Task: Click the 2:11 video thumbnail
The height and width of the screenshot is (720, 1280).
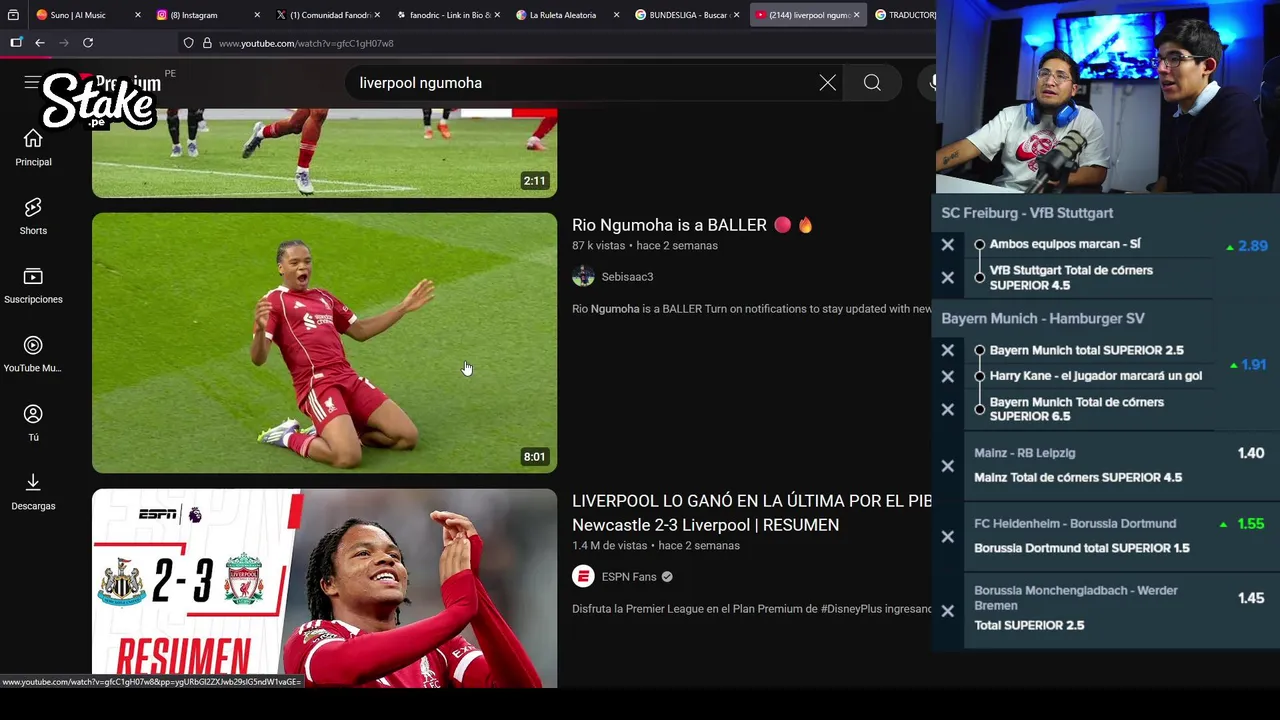Action: [x=324, y=153]
